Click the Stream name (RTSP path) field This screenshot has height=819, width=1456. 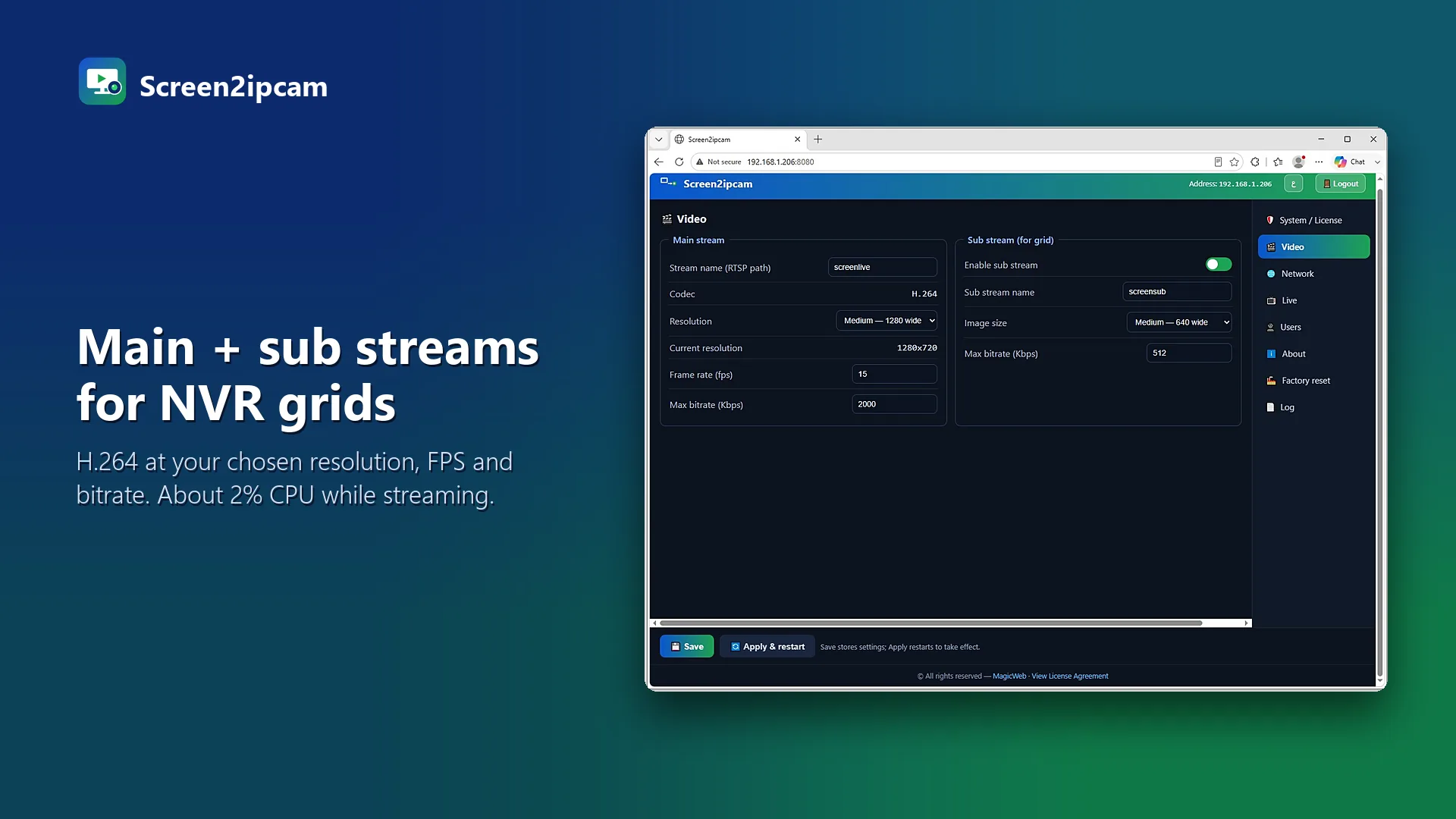pyautogui.click(x=882, y=267)
